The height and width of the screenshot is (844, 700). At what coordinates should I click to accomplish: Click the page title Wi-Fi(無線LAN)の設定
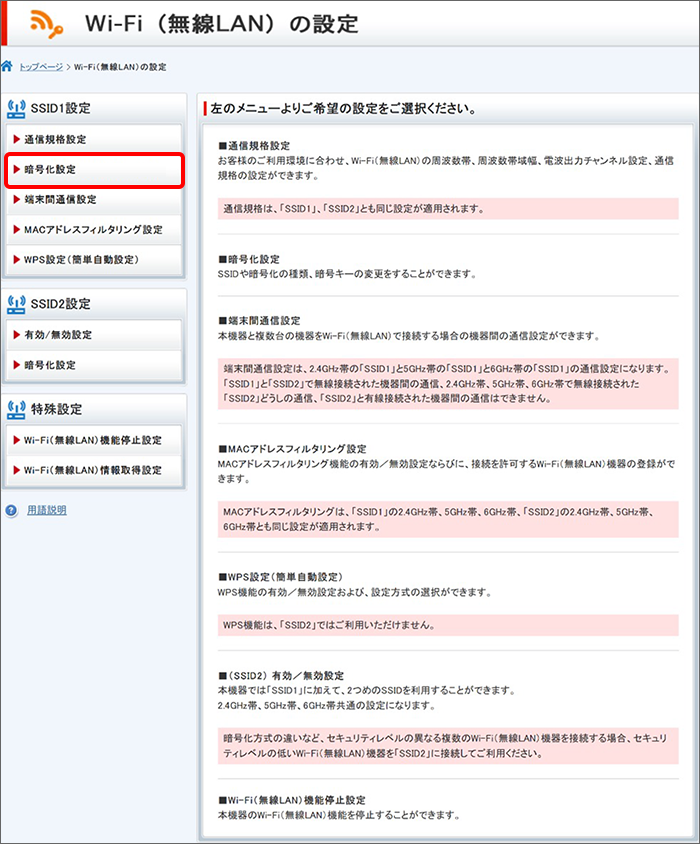(221, 24)
